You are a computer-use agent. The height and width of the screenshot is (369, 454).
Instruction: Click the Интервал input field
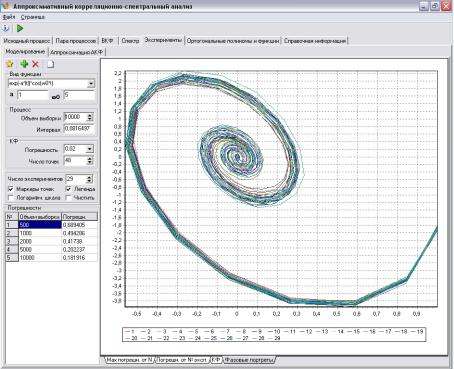79,129
